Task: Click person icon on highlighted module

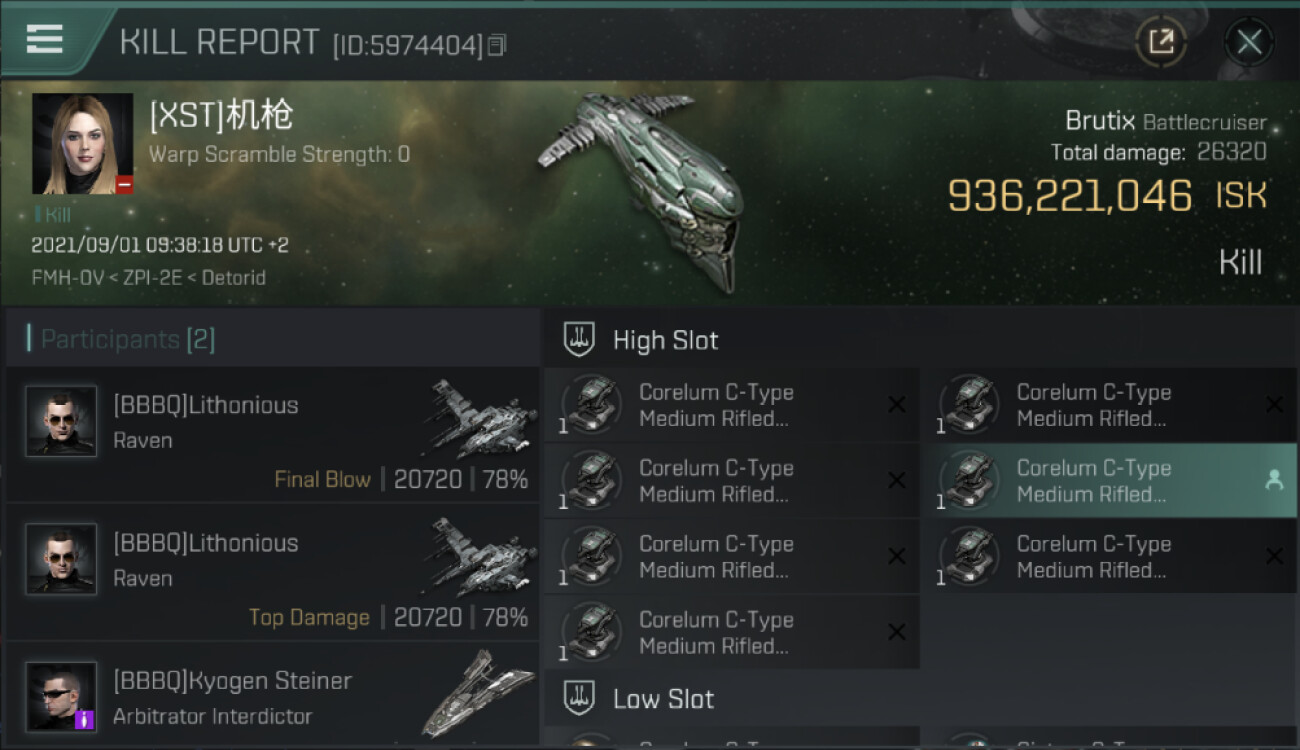Action: pyautogui.click(x=1274, y=481)
